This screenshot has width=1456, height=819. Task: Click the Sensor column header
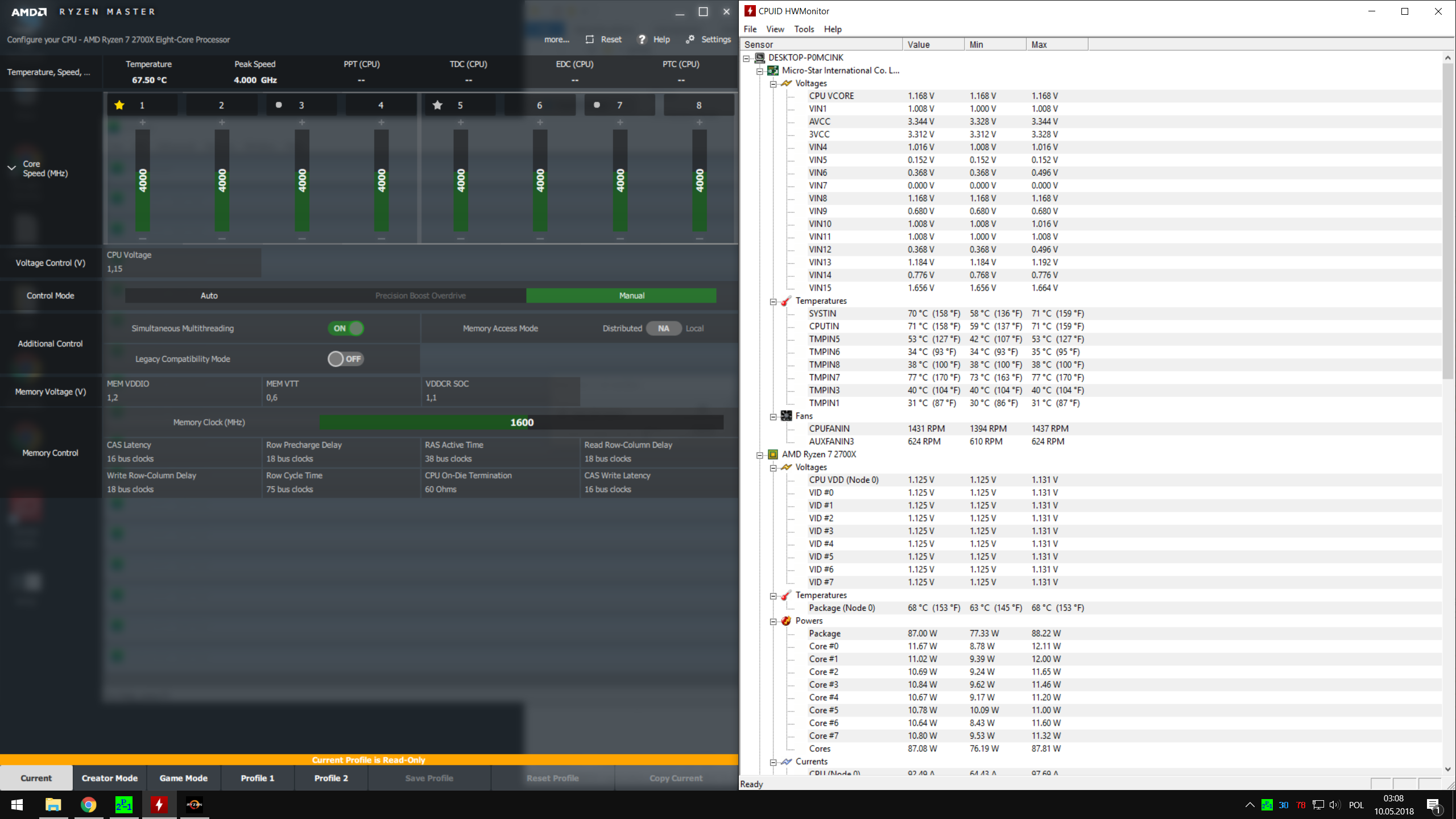822,44
